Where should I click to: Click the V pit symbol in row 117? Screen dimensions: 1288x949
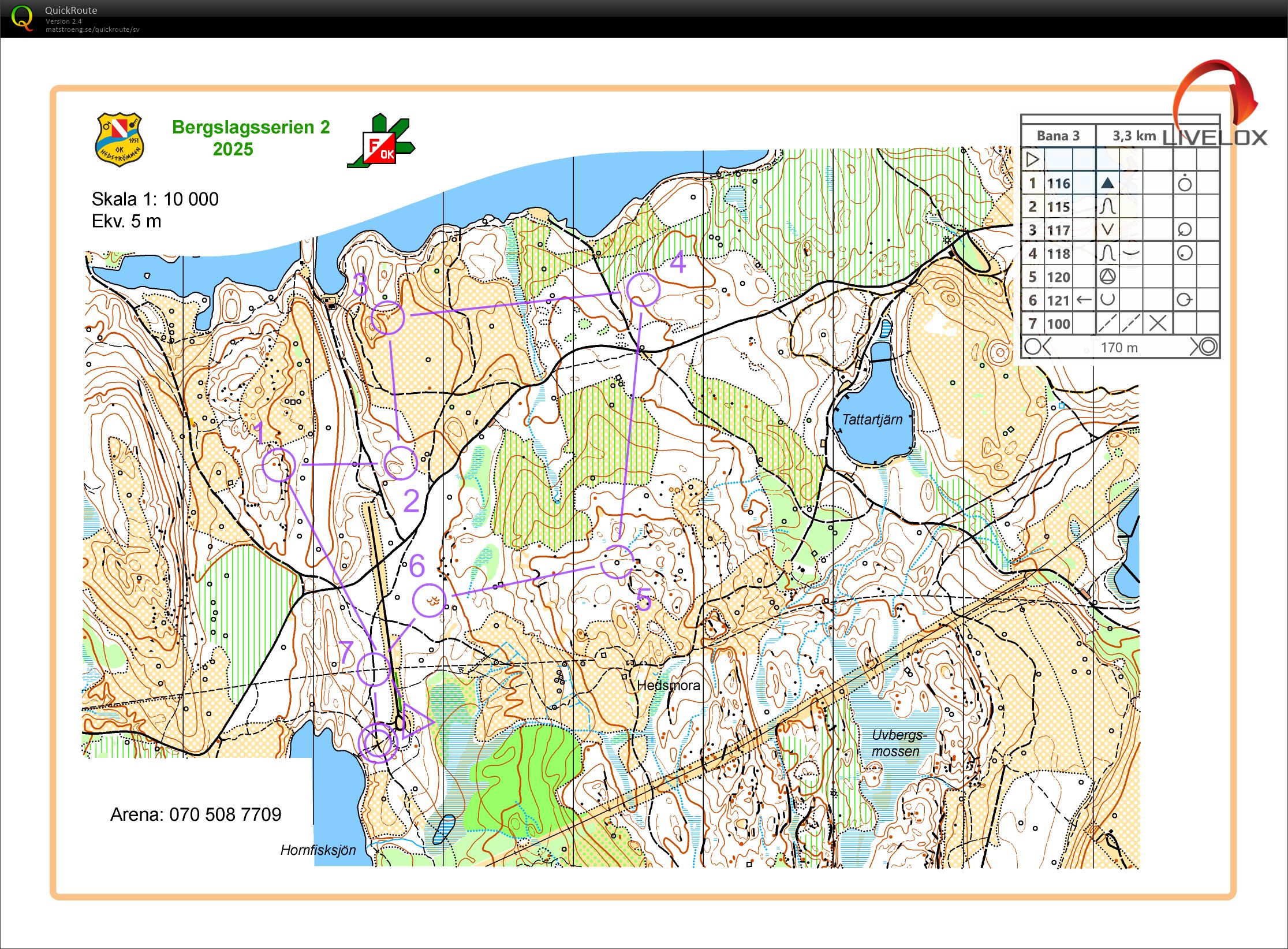click(1107, 229)
